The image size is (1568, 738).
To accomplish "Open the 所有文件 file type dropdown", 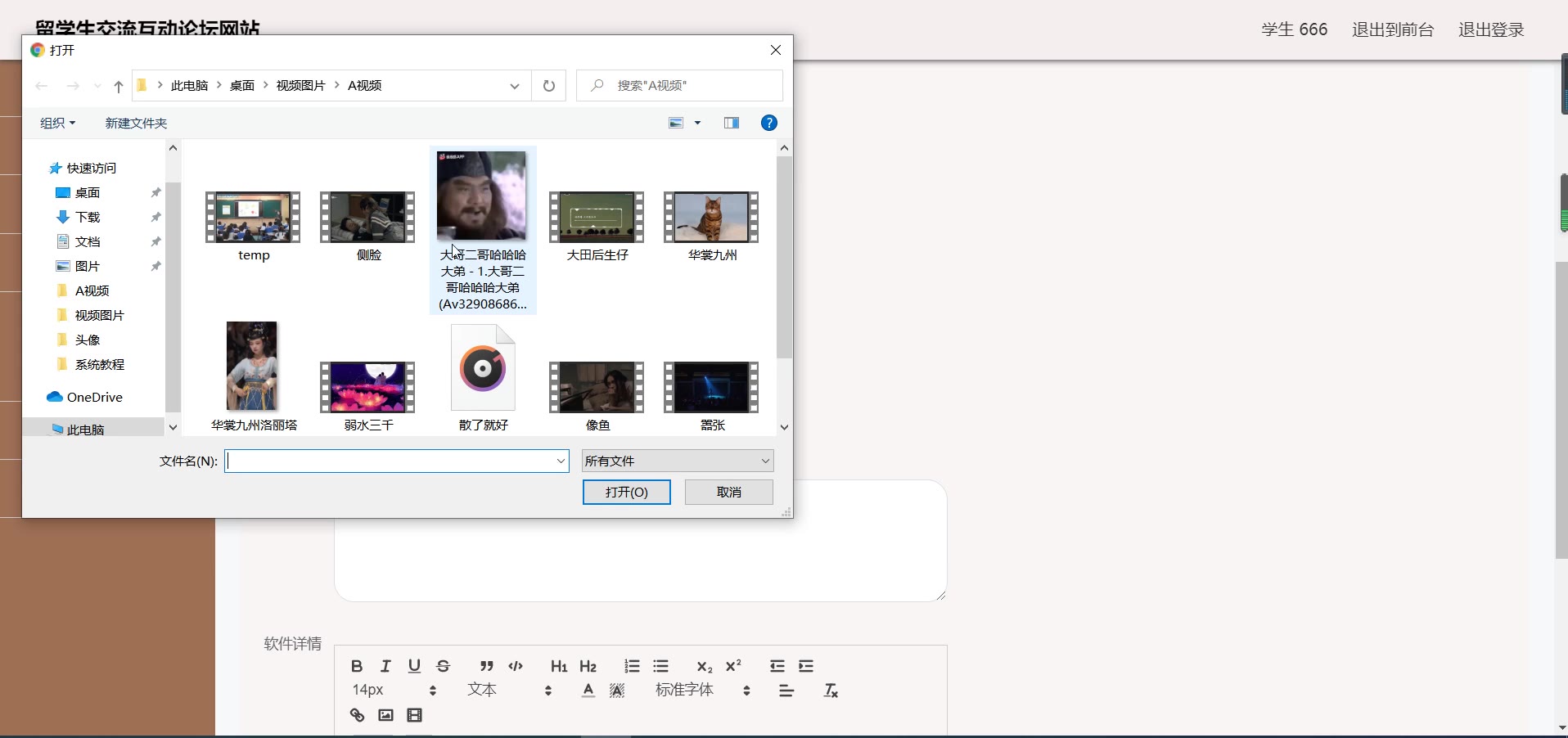I will [677, 461].
